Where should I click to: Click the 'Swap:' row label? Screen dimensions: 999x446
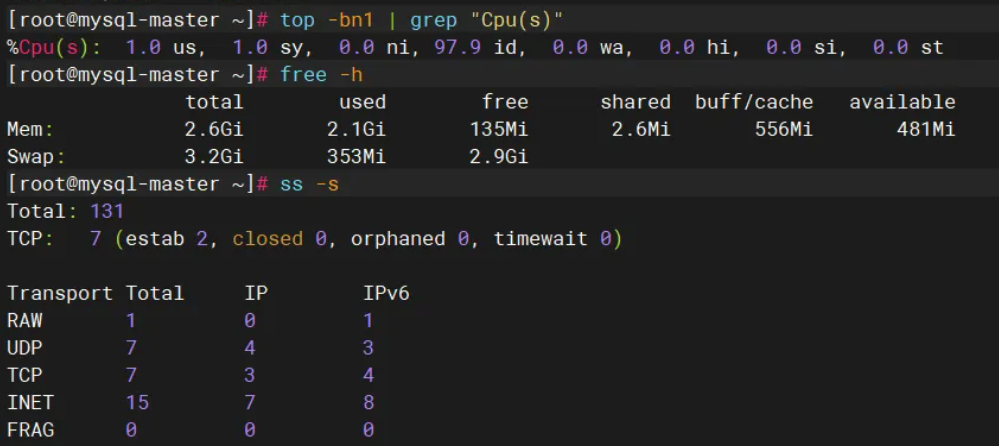[x=36, y=157]
